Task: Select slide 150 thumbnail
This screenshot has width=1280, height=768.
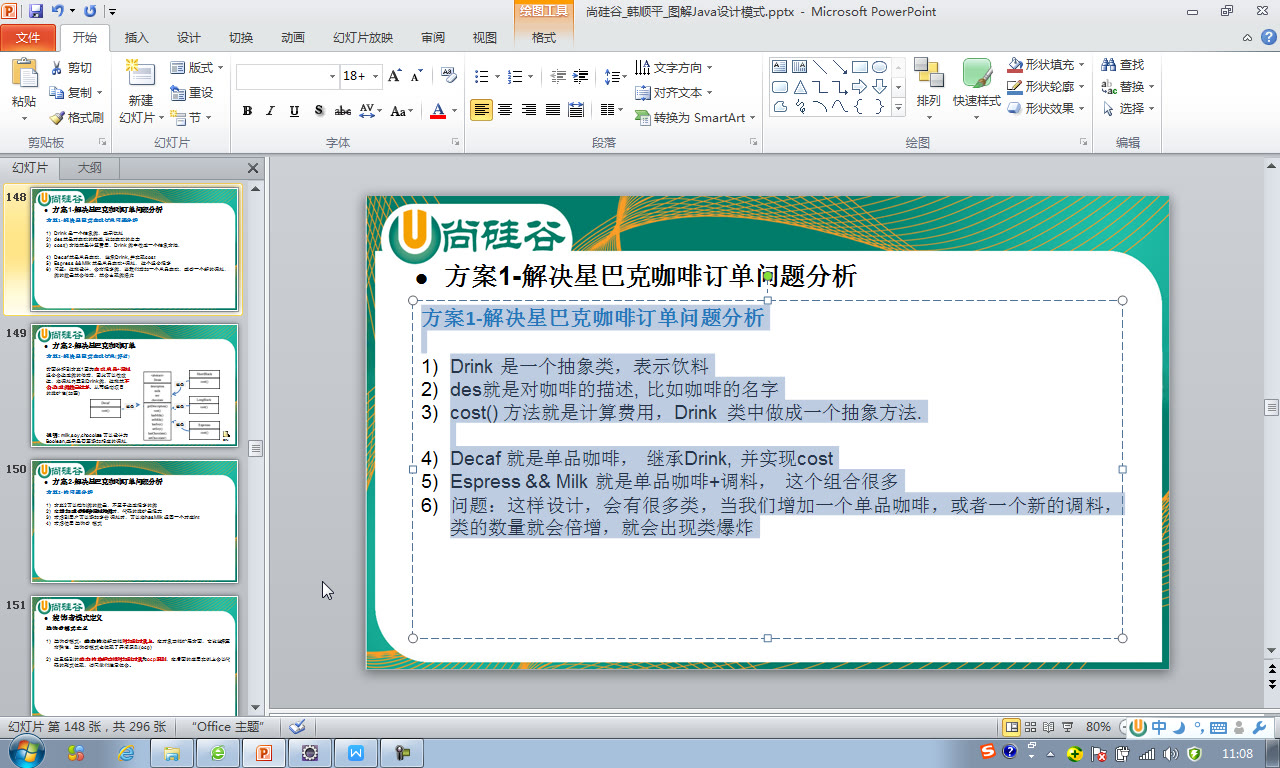Action: [135, 521]
